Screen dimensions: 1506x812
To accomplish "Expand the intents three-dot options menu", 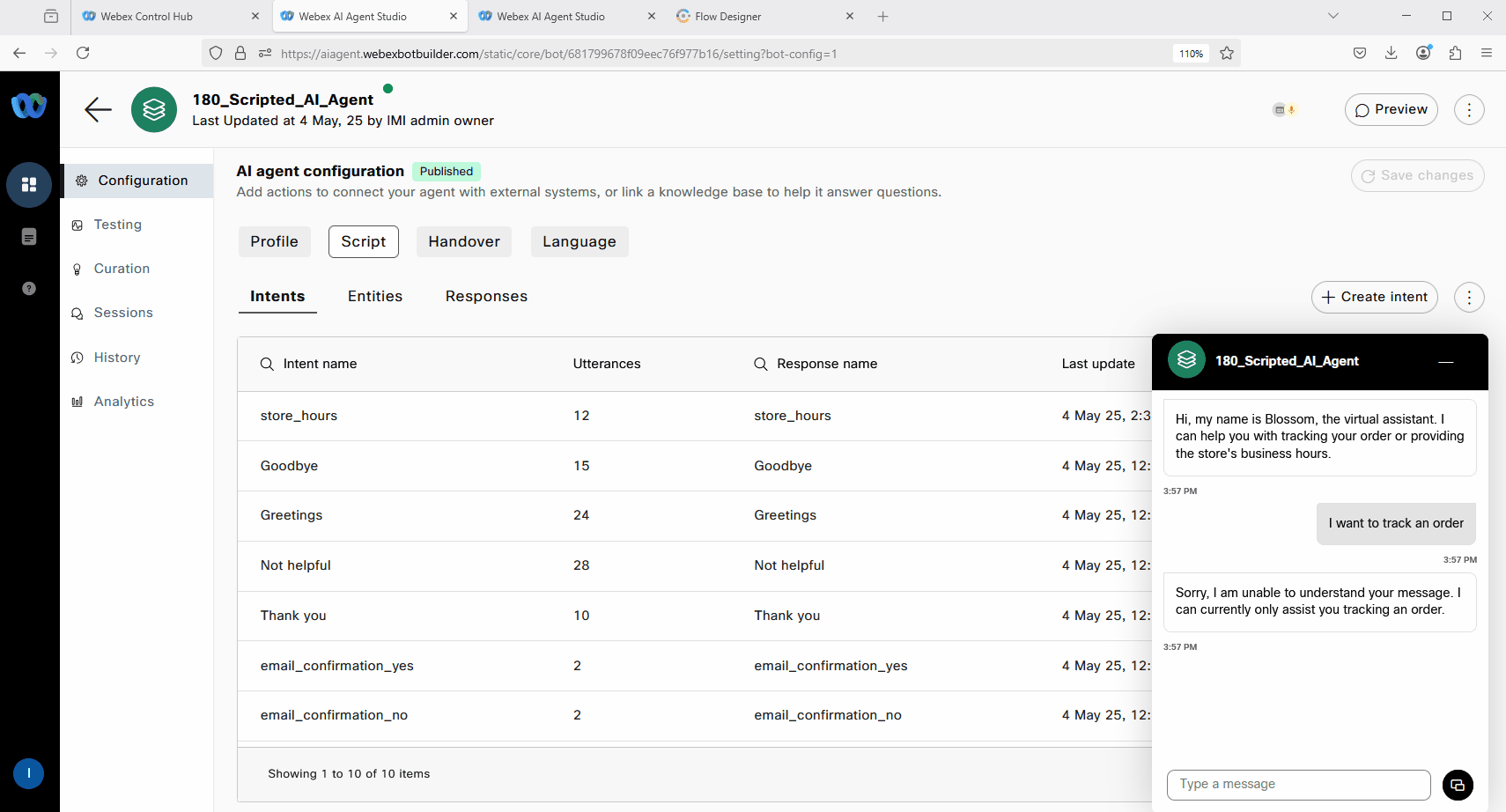I will click(1468, 298).
